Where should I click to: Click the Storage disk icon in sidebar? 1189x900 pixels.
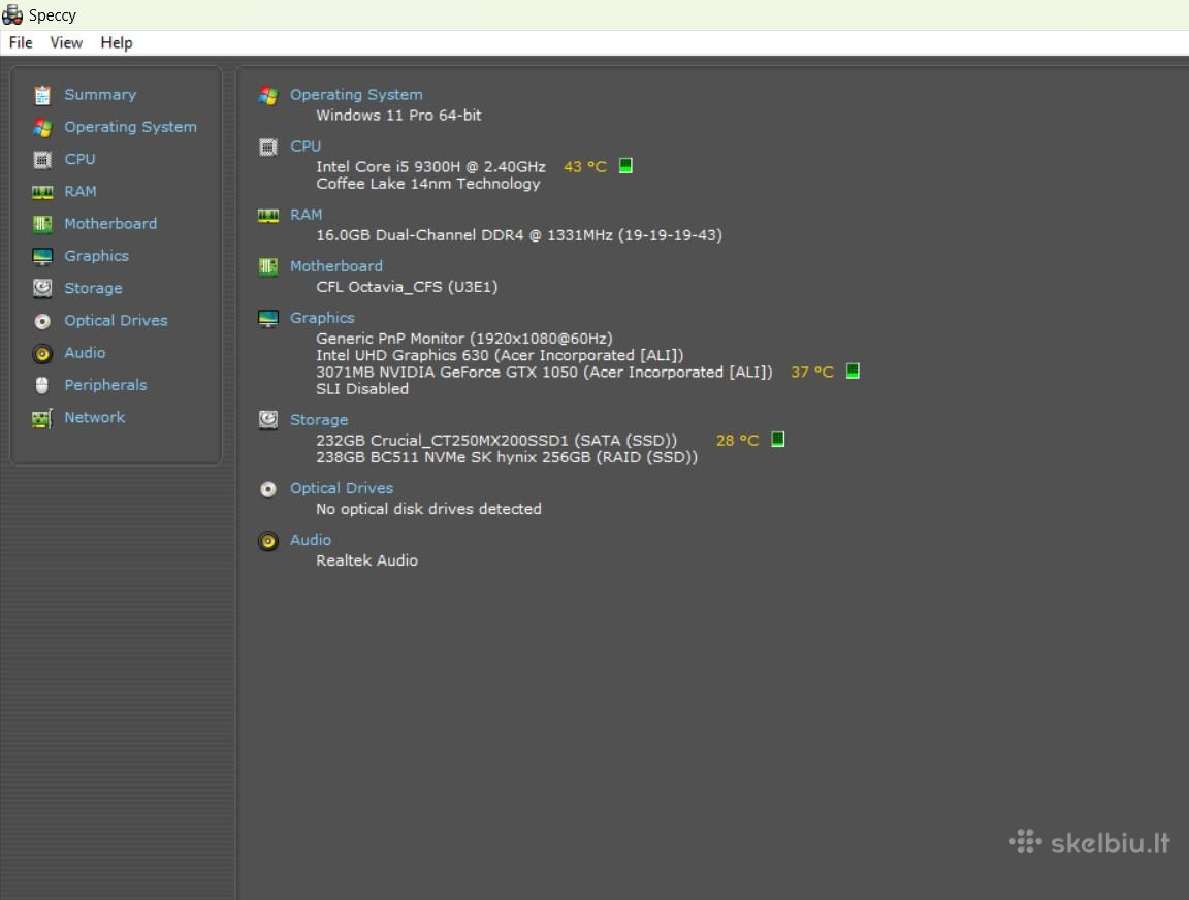42,288
